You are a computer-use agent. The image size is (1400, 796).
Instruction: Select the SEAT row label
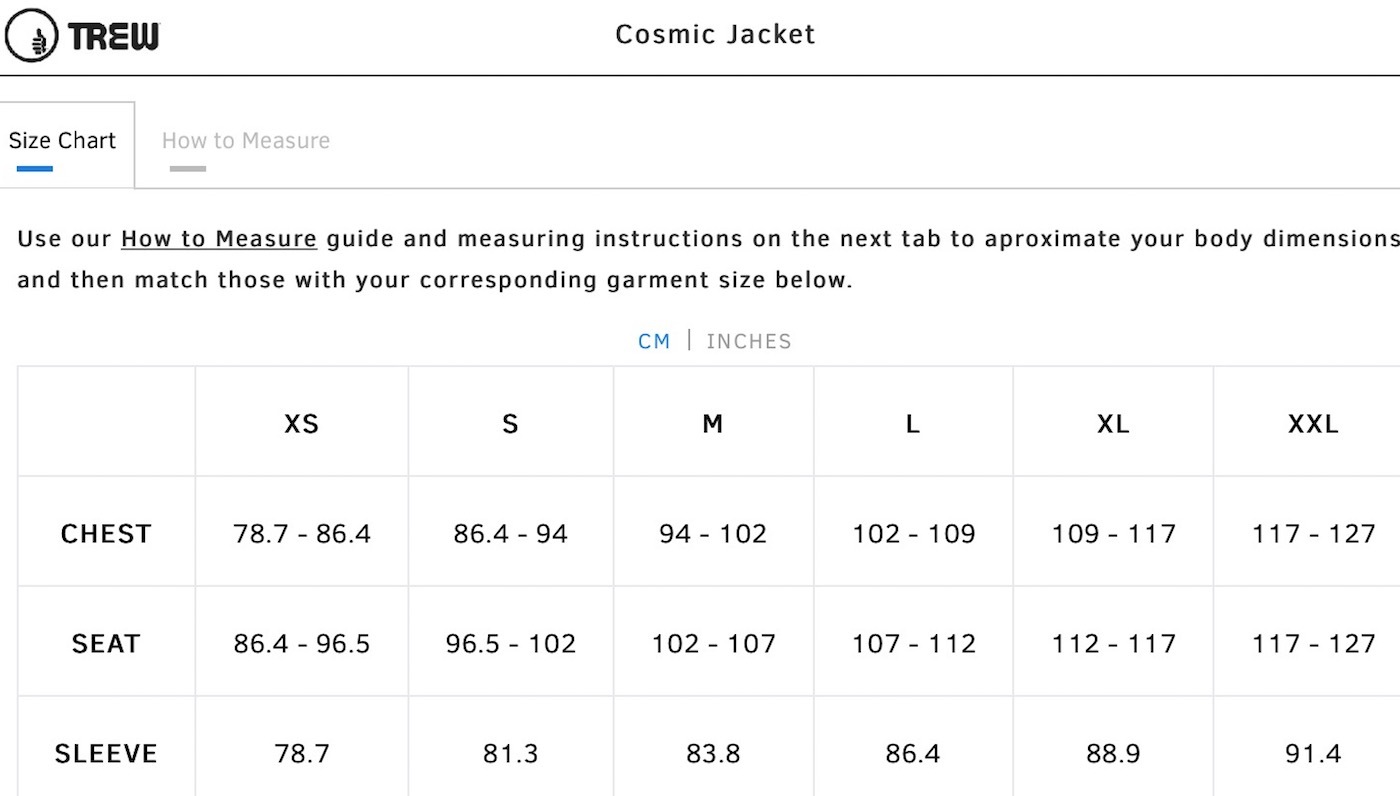click(x=106, y=644)
